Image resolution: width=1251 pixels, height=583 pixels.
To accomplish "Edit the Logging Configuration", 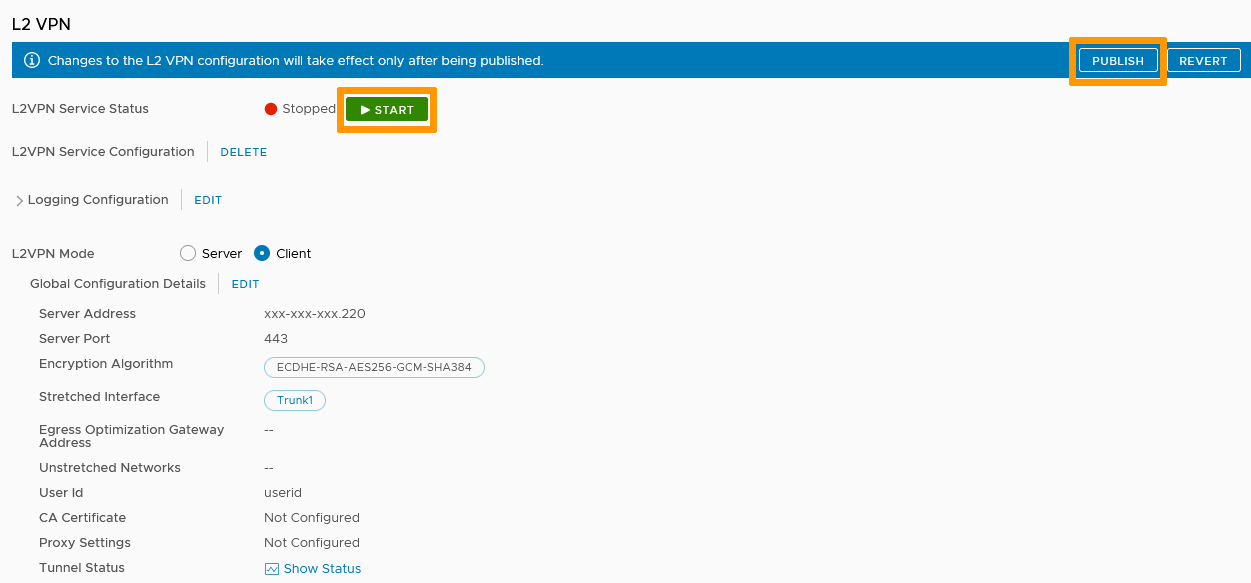I will tap(208, 200).
